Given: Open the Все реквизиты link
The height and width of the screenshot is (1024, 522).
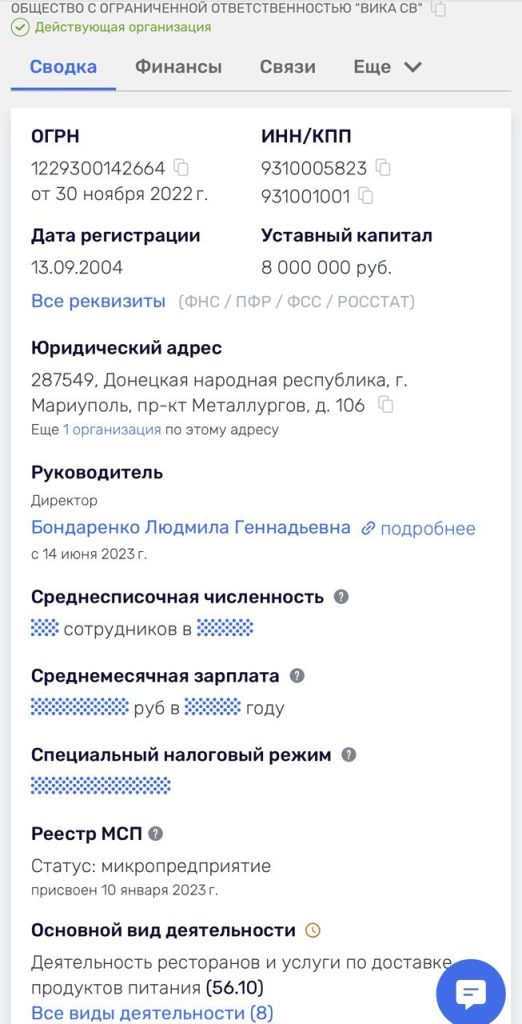Looking at the screenshot, I should pyautogui.click(x=99, y=301).
